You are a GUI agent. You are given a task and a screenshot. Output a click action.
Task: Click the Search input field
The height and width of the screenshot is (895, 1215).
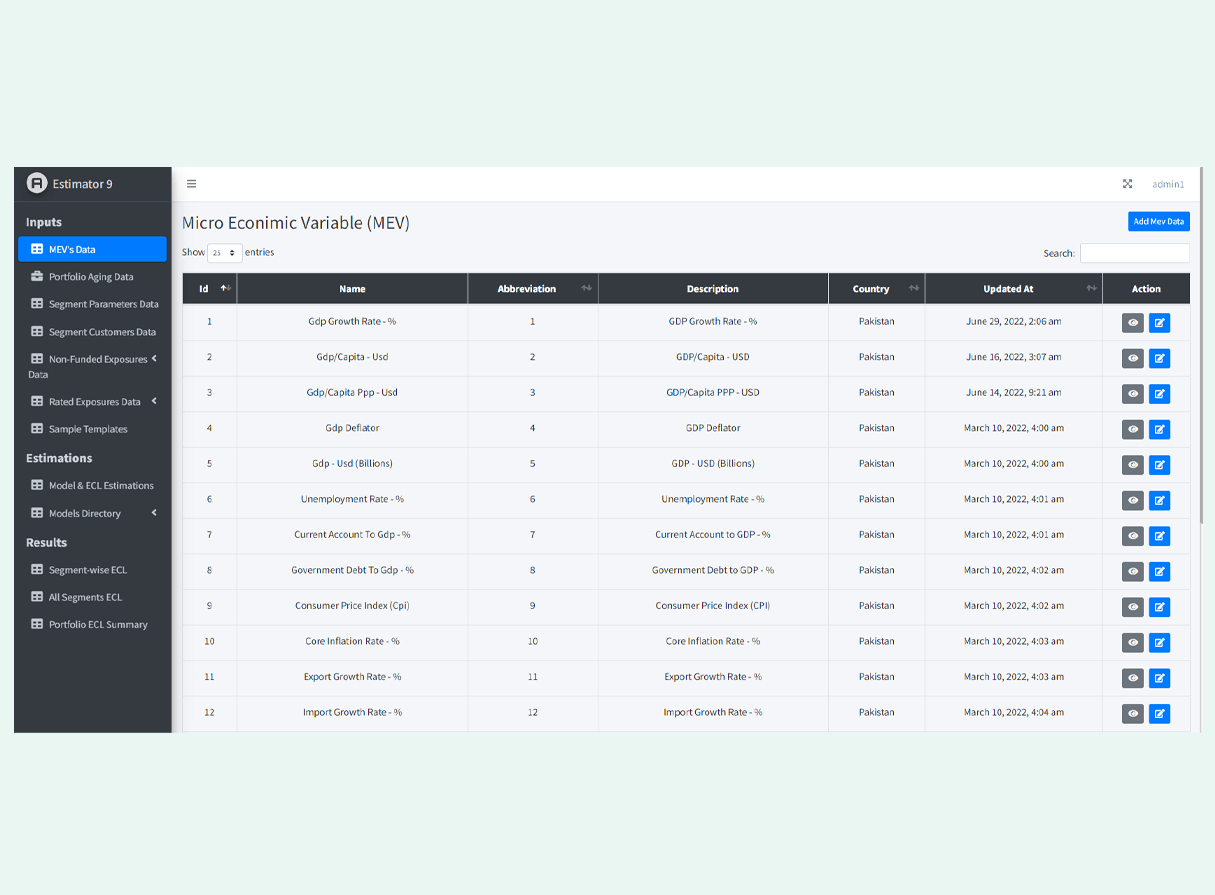coord(1134,254)
